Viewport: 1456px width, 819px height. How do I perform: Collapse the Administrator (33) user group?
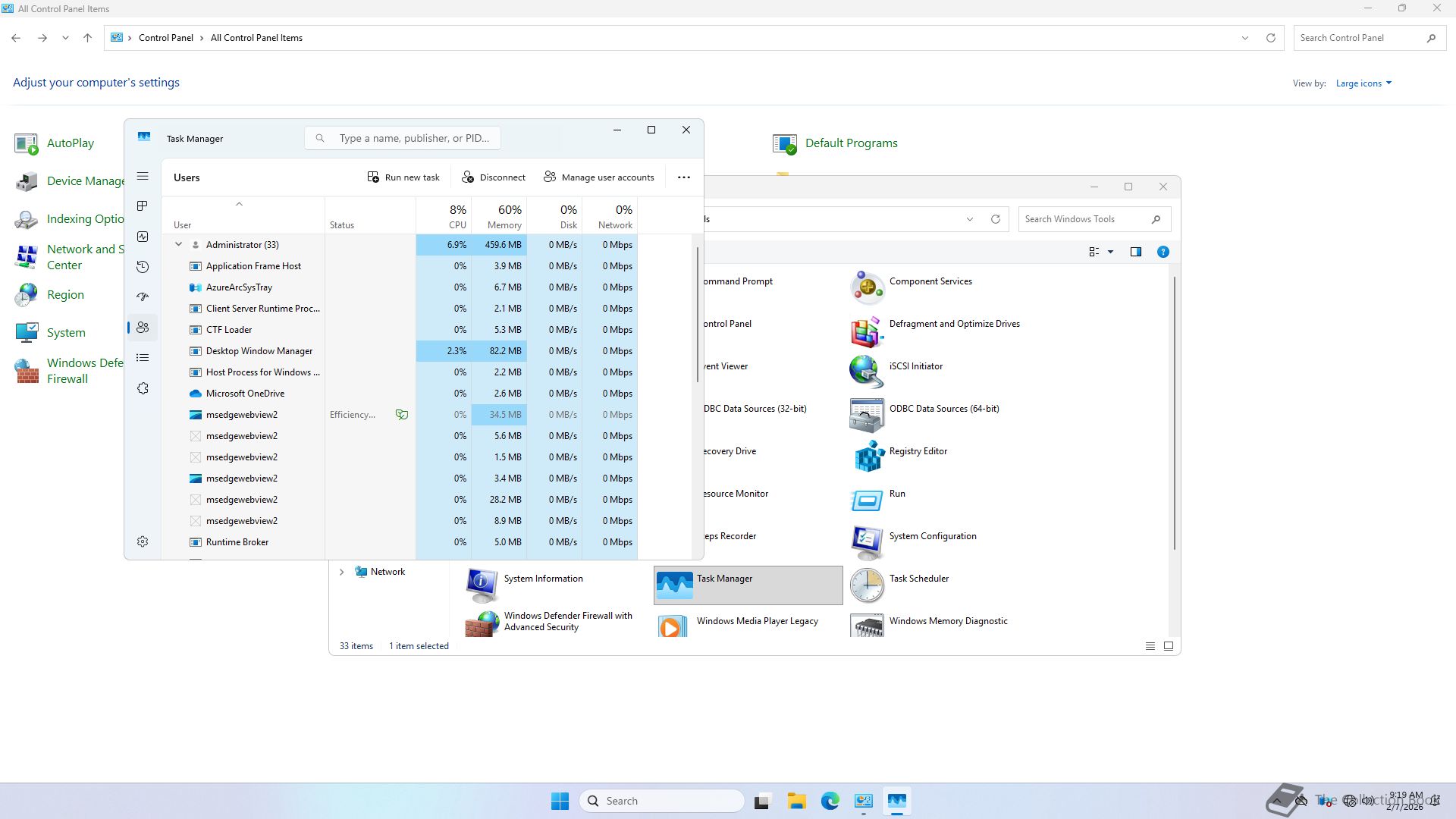coord(179,244)
